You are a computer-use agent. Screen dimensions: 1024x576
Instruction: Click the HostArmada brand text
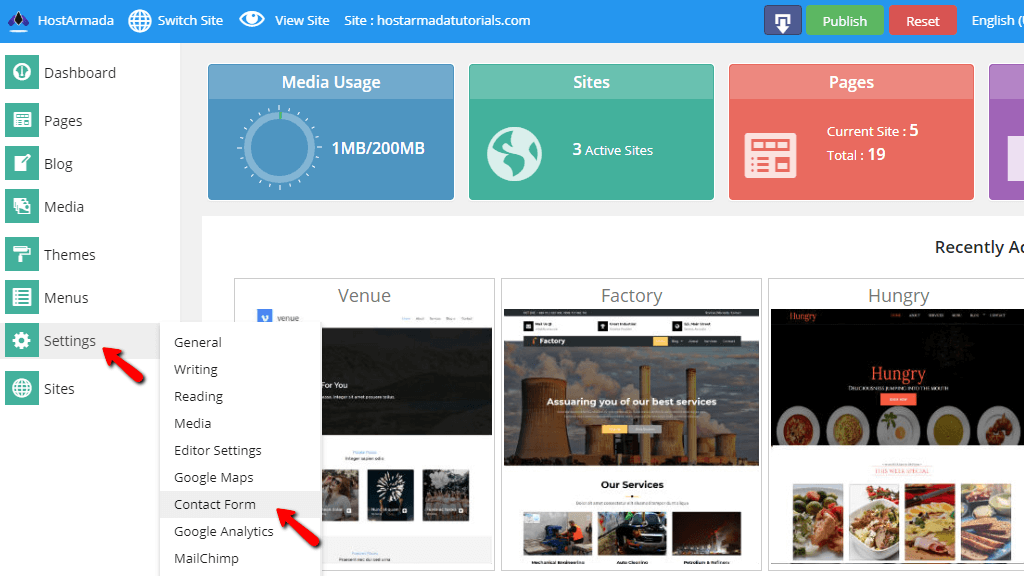[76, 20]
